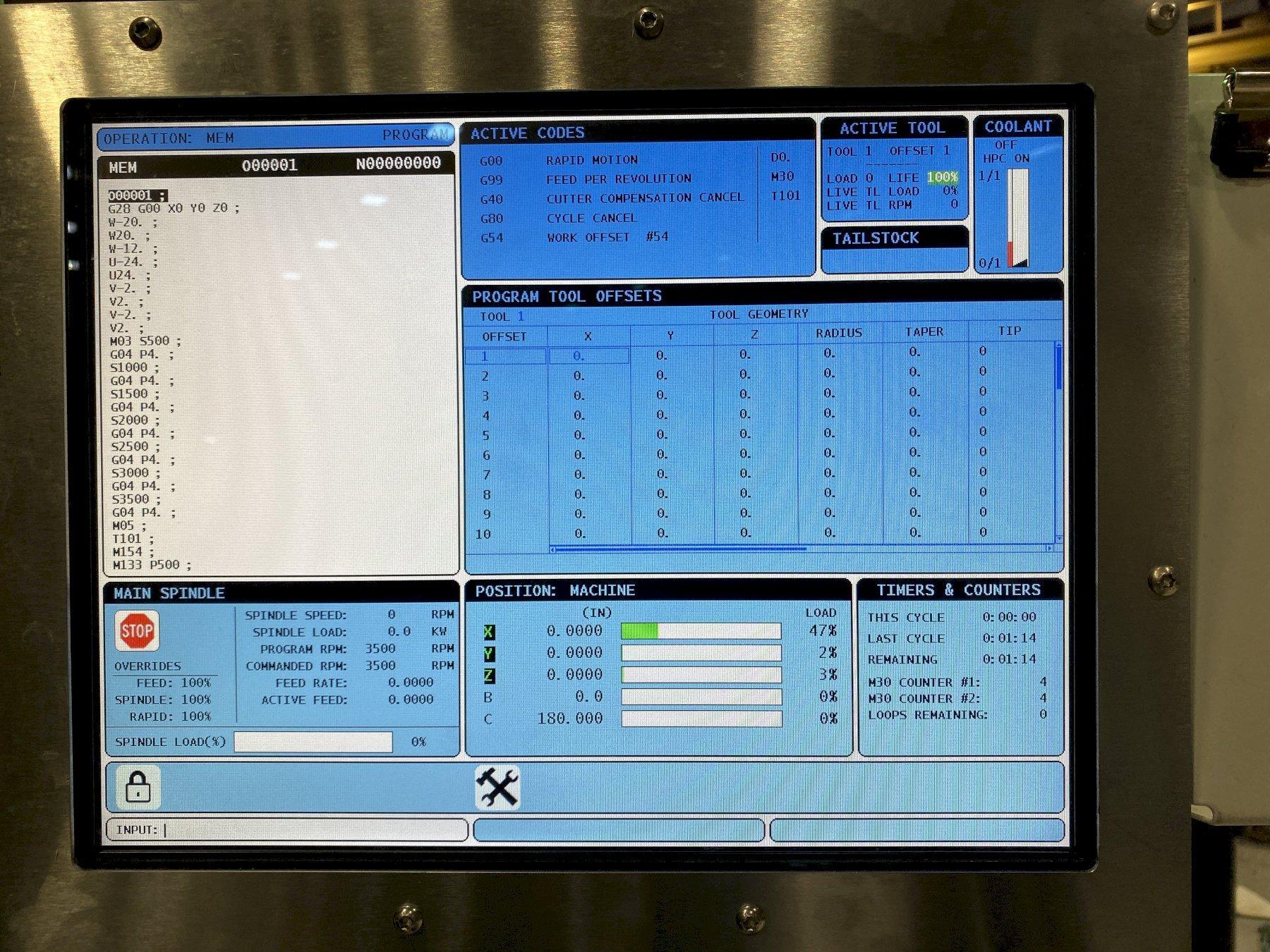Click the LOOPS REMAINING value

click(x=1043, y=714)
